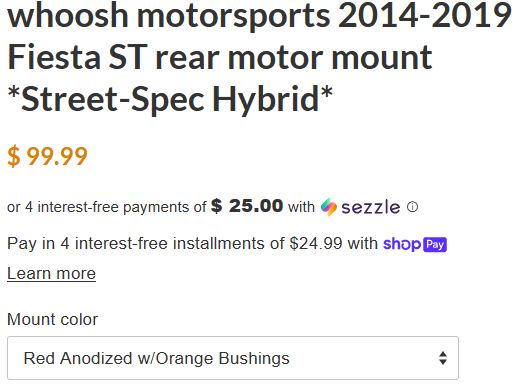Open the Mount color select box

click(233, 358)
